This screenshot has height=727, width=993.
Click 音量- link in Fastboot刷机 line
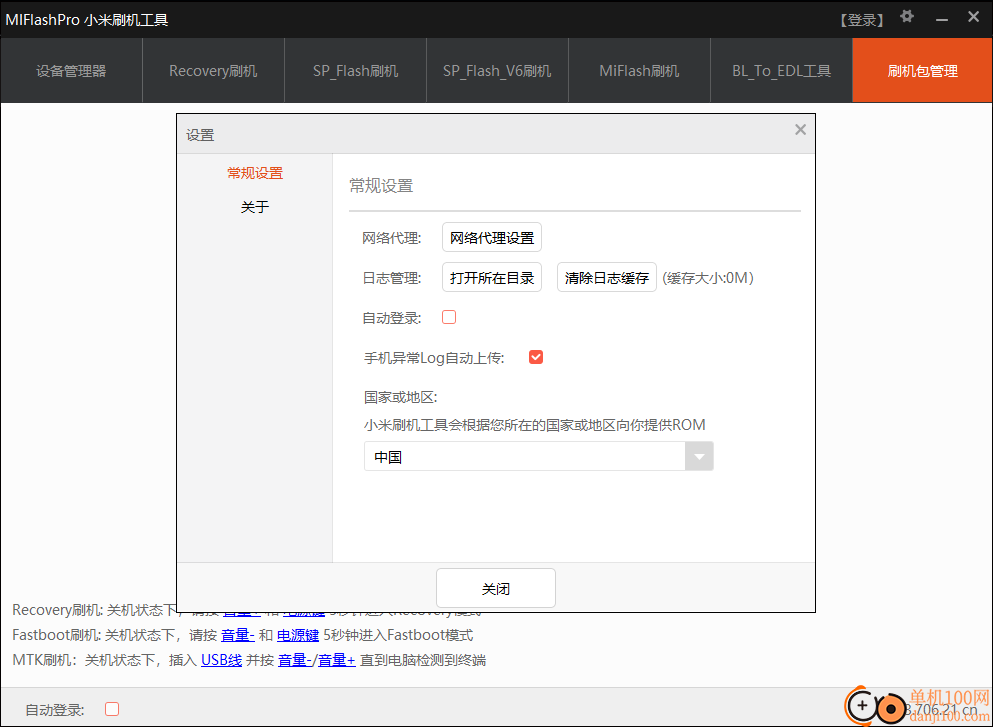[x=238, y=635]
